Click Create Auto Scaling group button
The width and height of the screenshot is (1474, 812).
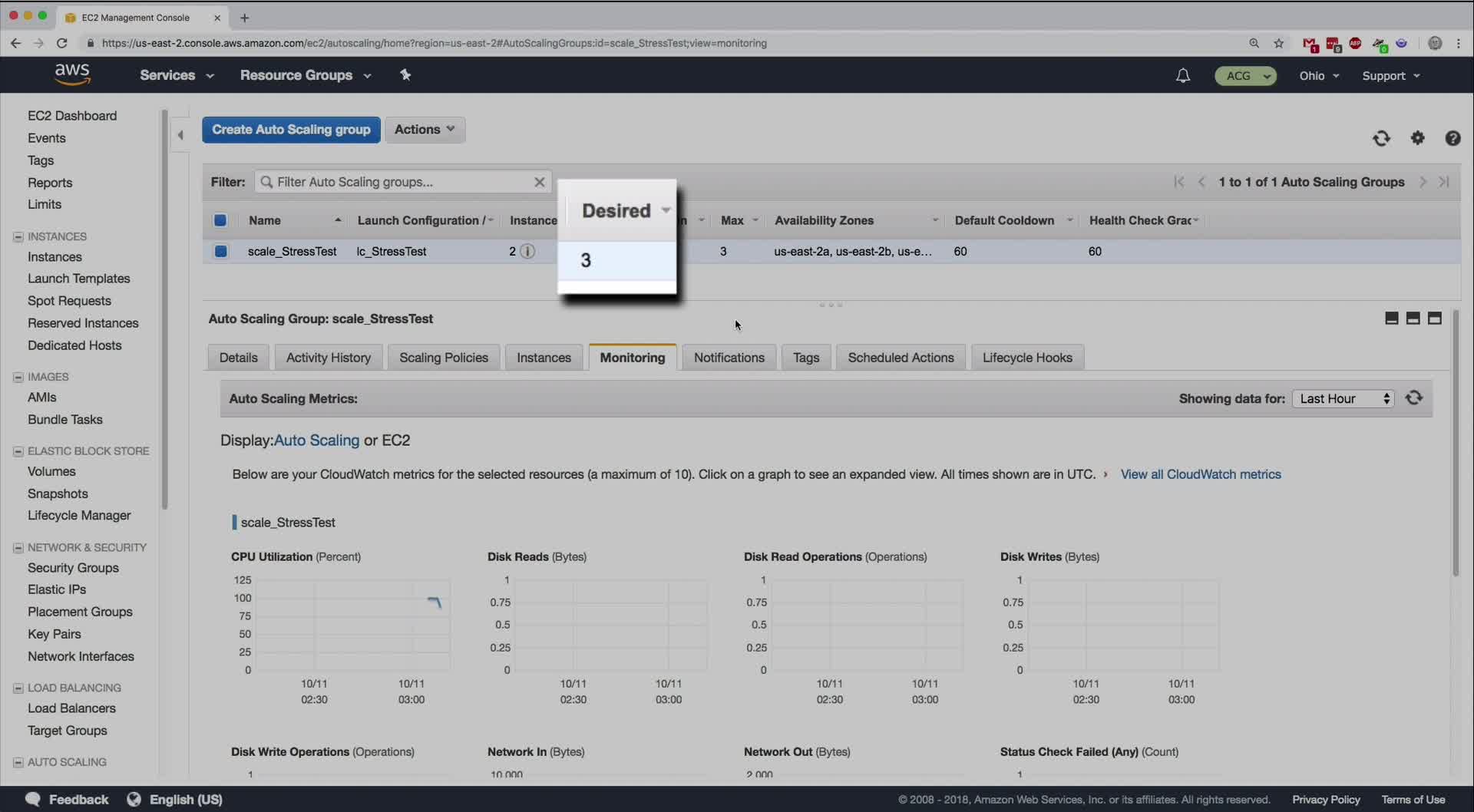[291, 130]
